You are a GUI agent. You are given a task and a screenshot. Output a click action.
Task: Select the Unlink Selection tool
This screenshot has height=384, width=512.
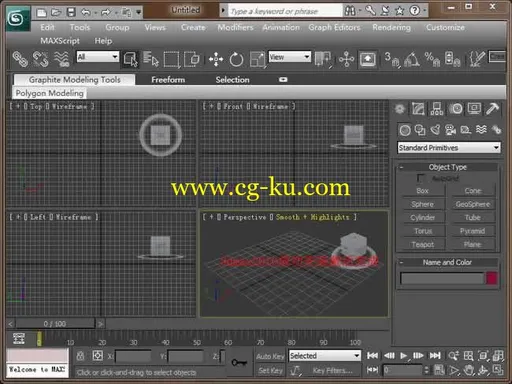[41, 59]
